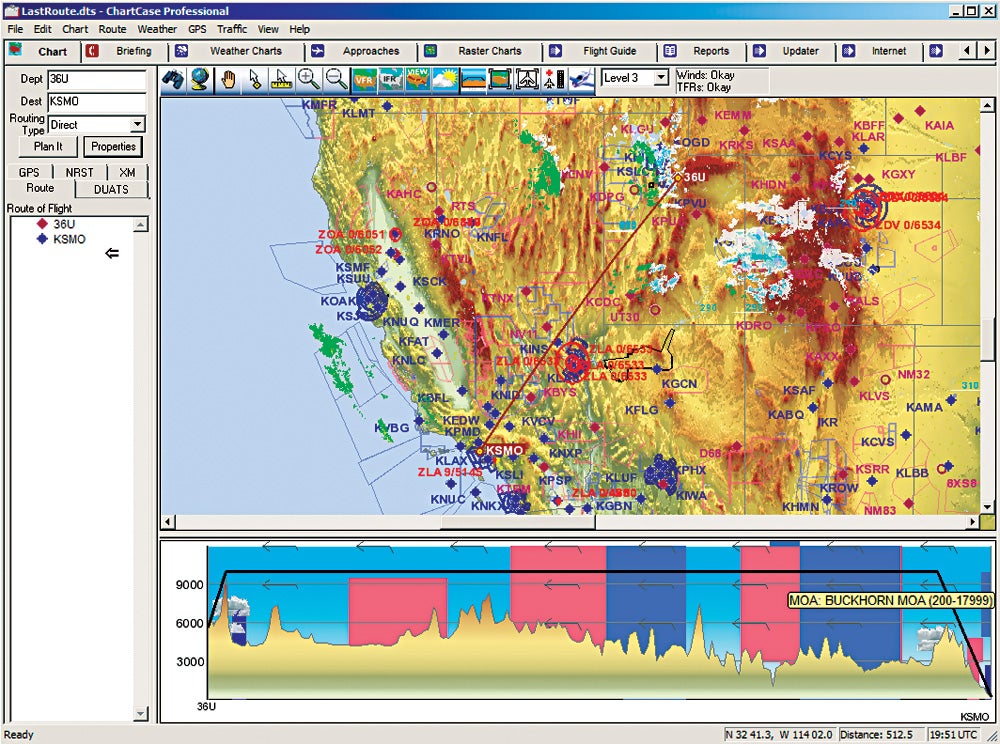Click the Internet tab icon
Screen dimensions: 1000x744
(x=848, y=51)
